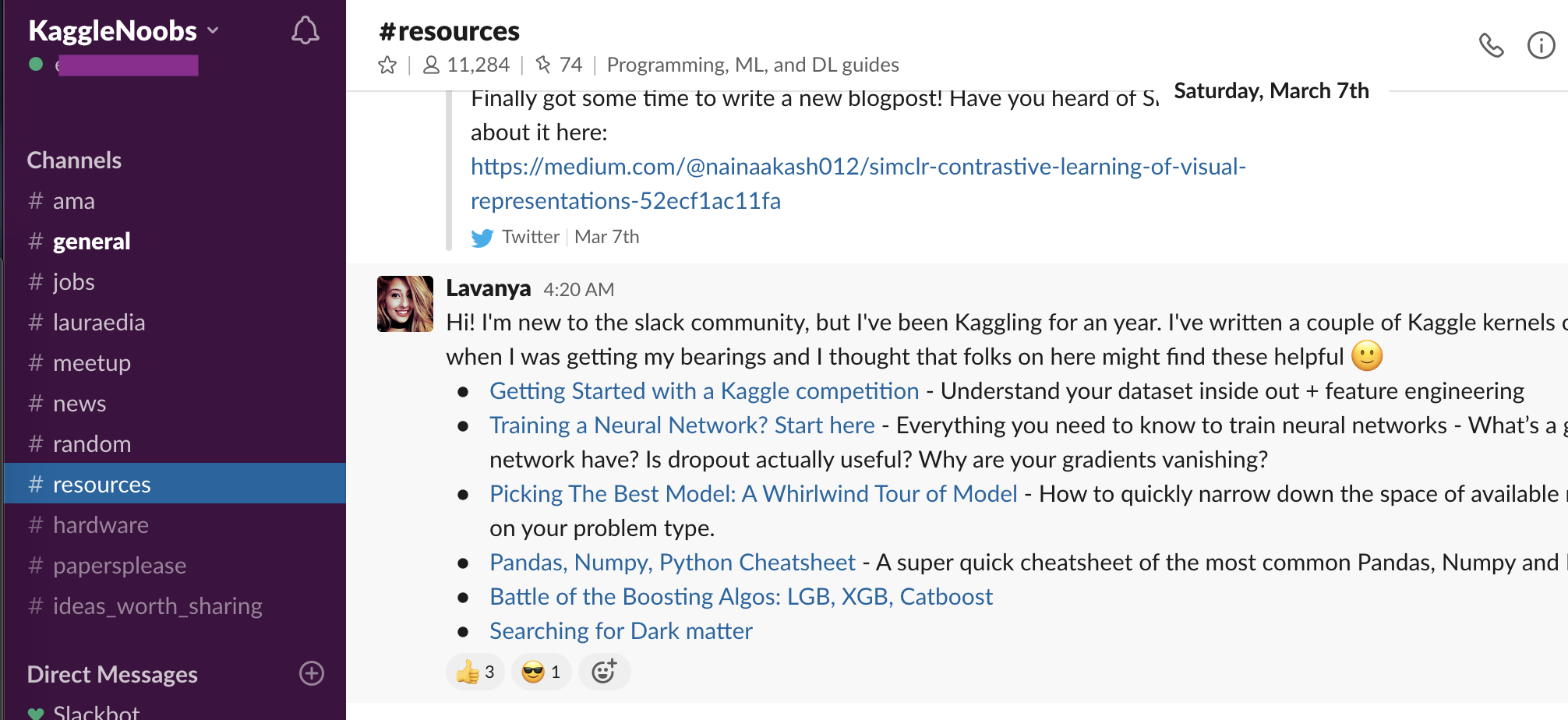View the channel member list icon

(431, 65)
